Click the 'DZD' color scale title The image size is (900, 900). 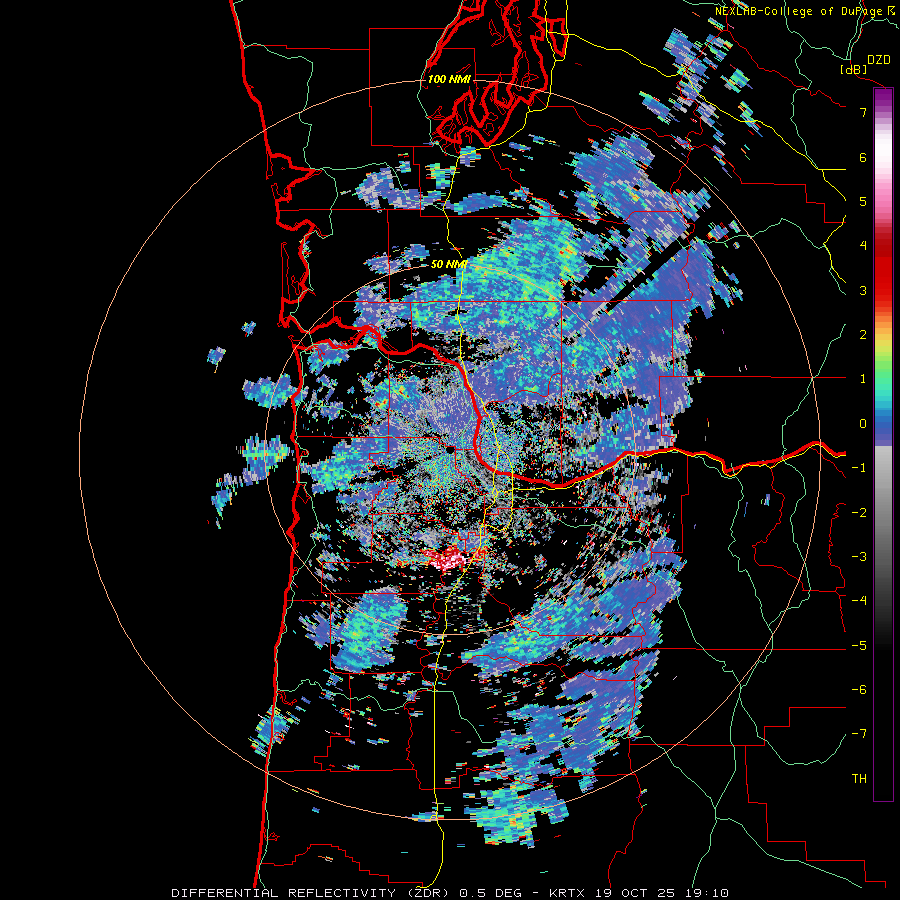pos(879,60)
